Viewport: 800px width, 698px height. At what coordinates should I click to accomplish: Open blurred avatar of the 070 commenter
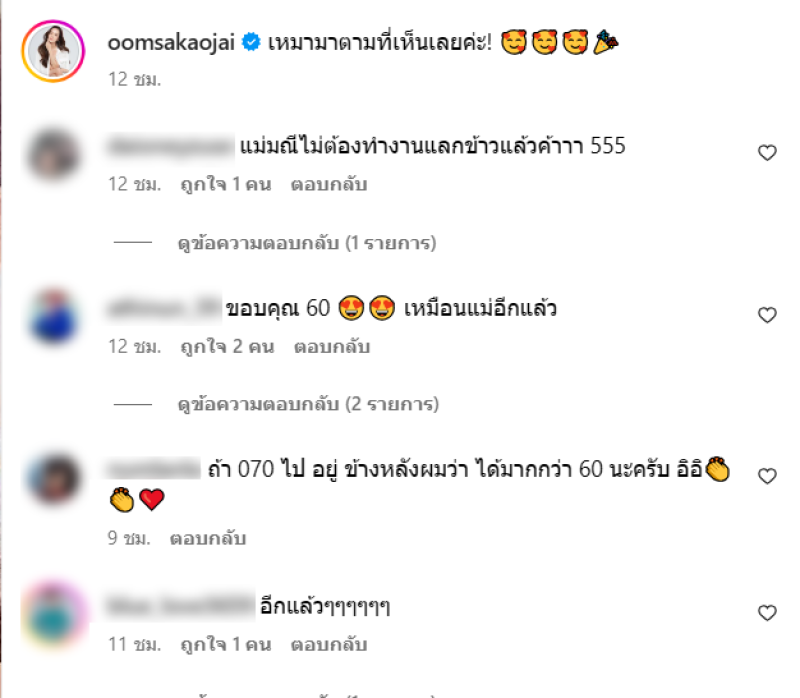[x=54, y=479]
